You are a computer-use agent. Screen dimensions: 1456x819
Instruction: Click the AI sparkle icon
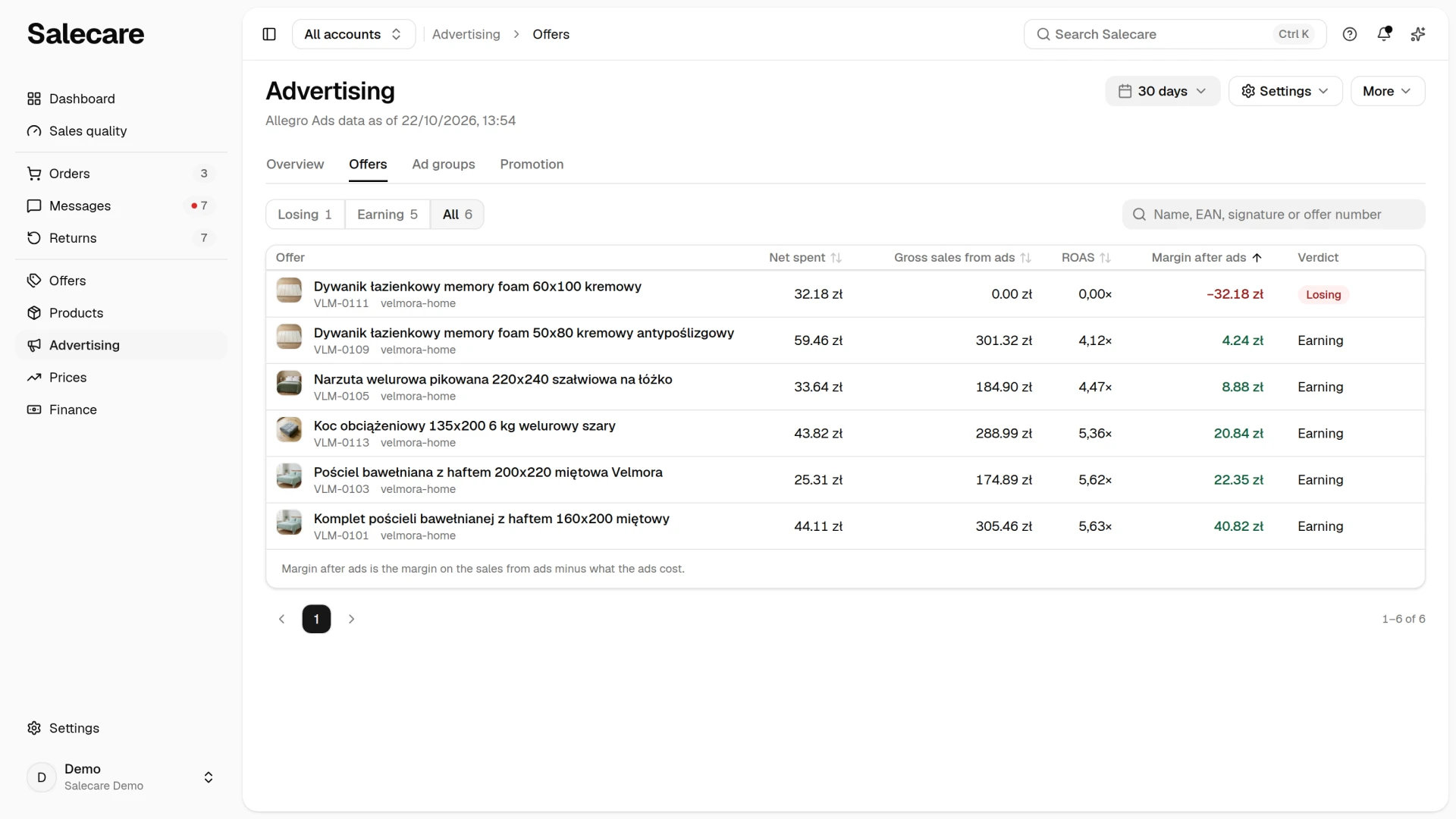tap(1418, 34)
